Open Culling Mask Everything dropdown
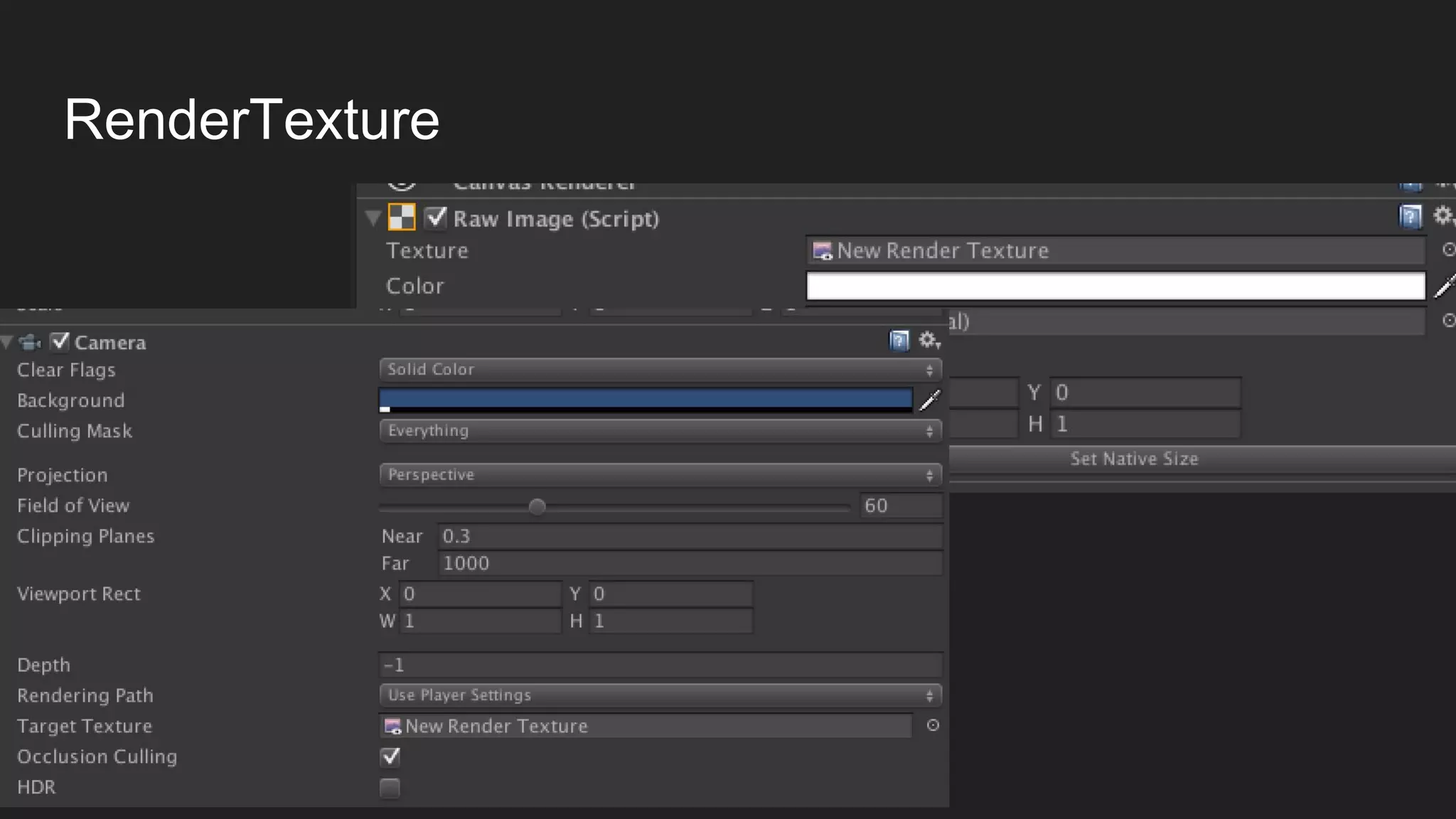The height and width of the screenshot is (819, 1456). coord(660,431)
